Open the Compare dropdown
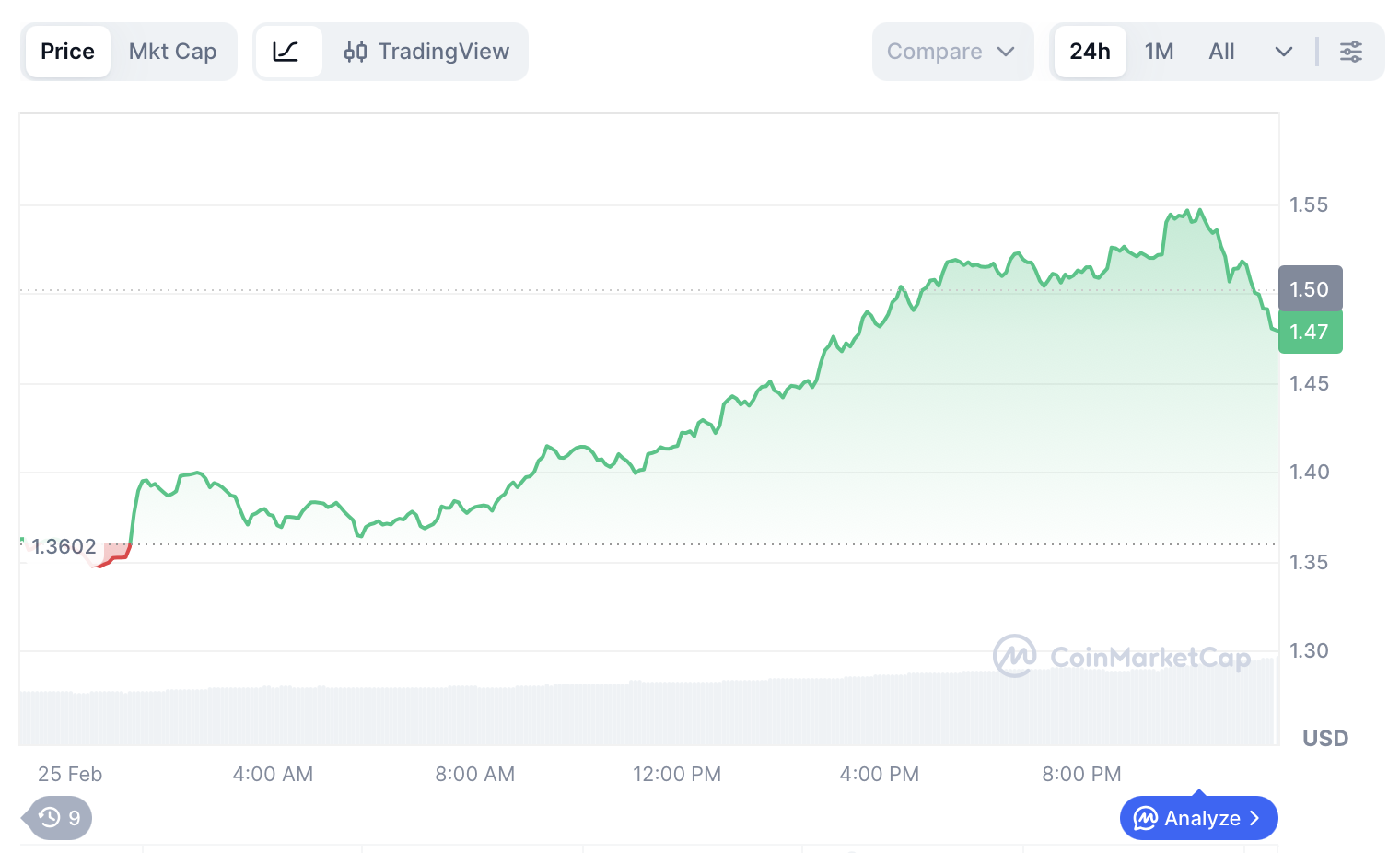Image resolution: width=1400 pixels, height=853 pixels. 951,52
